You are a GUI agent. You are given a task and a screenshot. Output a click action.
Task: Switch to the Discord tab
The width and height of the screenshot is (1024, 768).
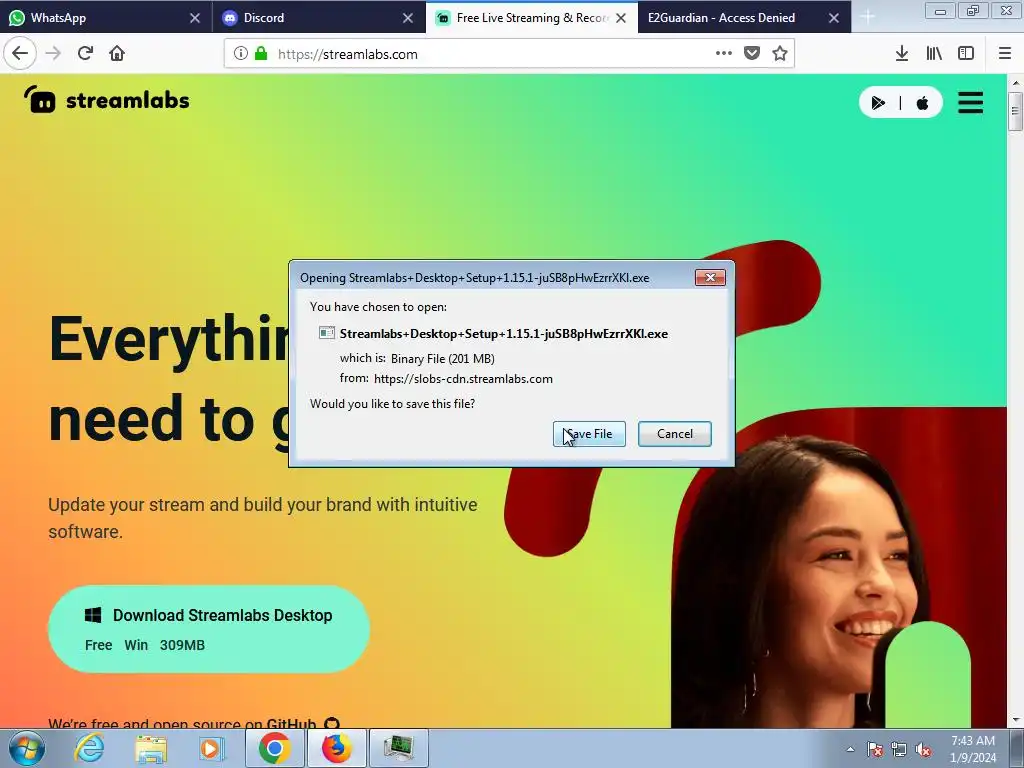pos(319,18)
